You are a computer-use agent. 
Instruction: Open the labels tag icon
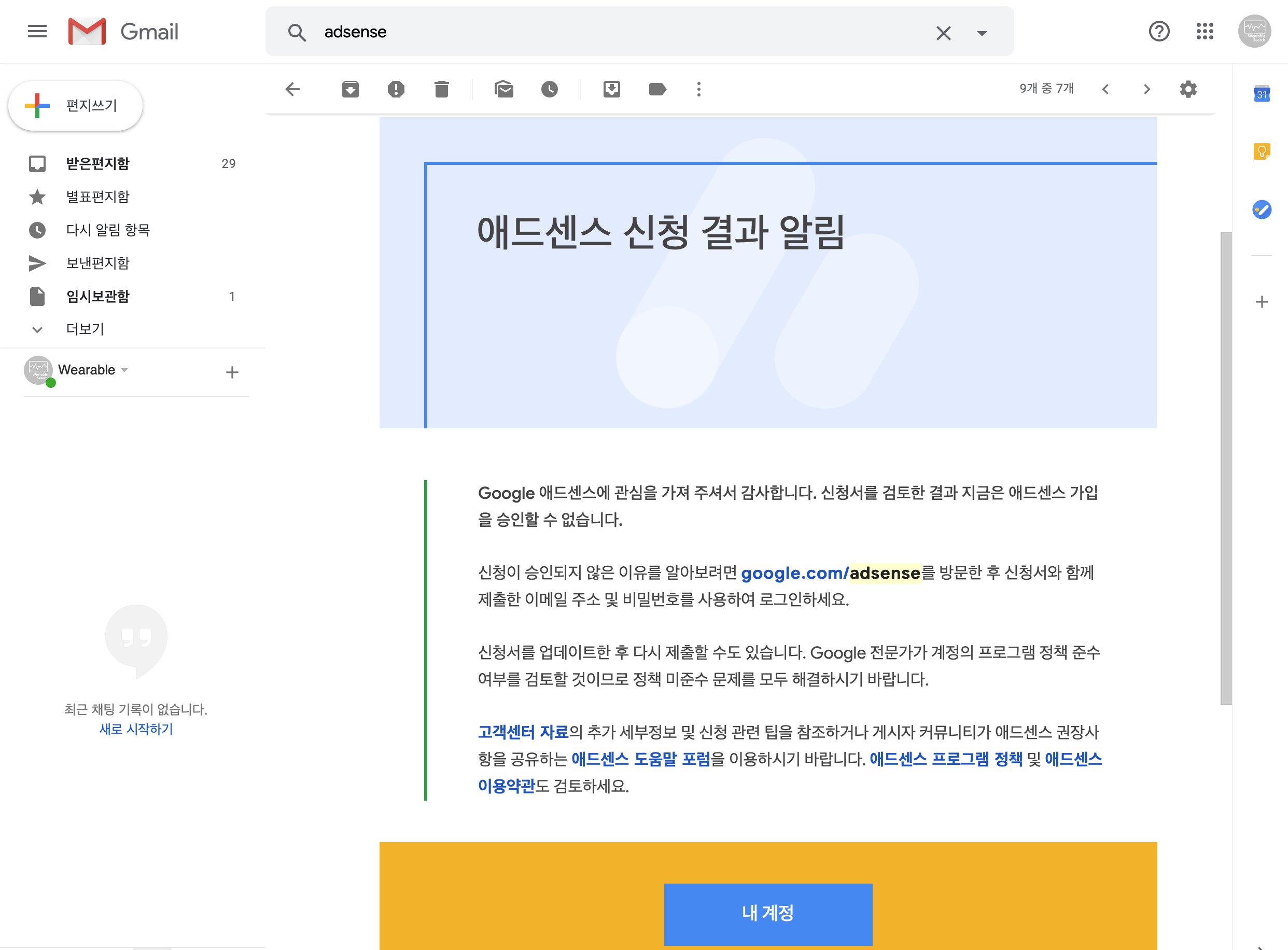tap(656, 89)
